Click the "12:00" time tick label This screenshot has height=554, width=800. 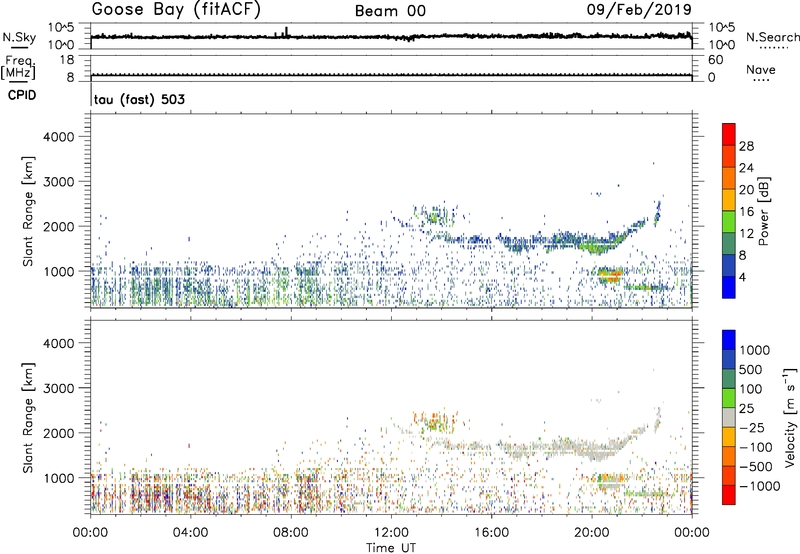(391, 533)
